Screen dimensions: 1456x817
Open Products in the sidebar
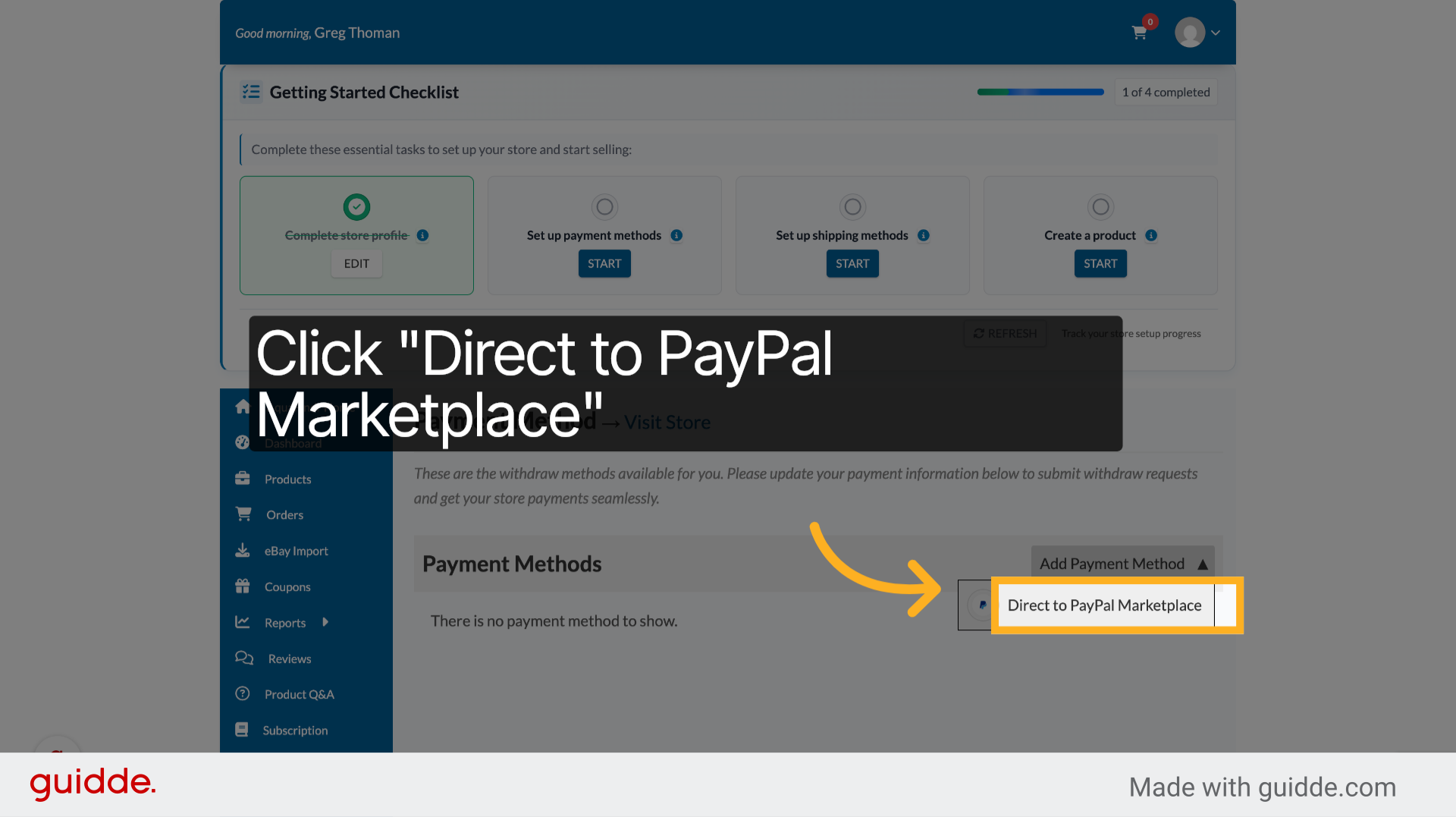[288, 479]
